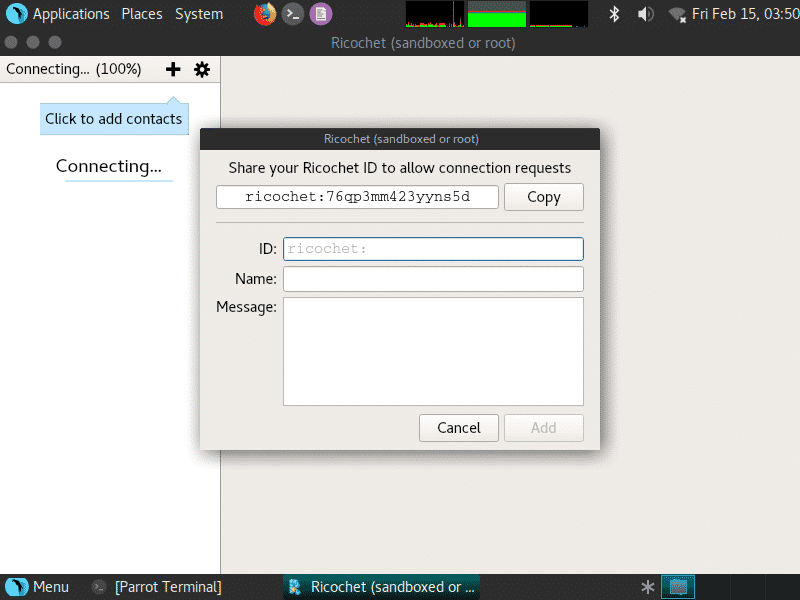Open Ricochet preferences gear icon
This screenshot has width=800, height=600.
pyautogui.click(x=202, y=69)
